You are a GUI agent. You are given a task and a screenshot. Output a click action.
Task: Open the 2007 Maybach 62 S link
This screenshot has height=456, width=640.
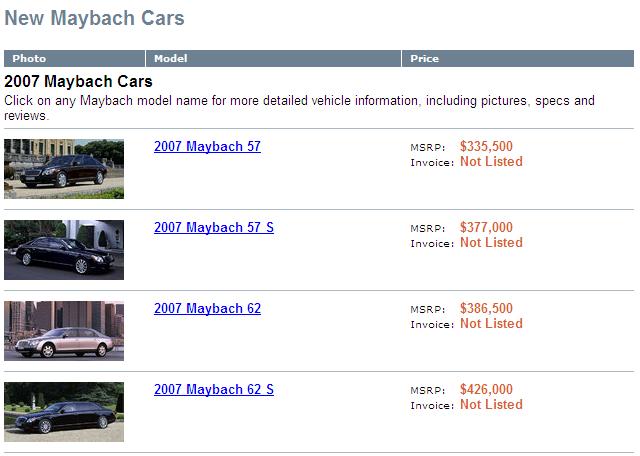[213, 389]
